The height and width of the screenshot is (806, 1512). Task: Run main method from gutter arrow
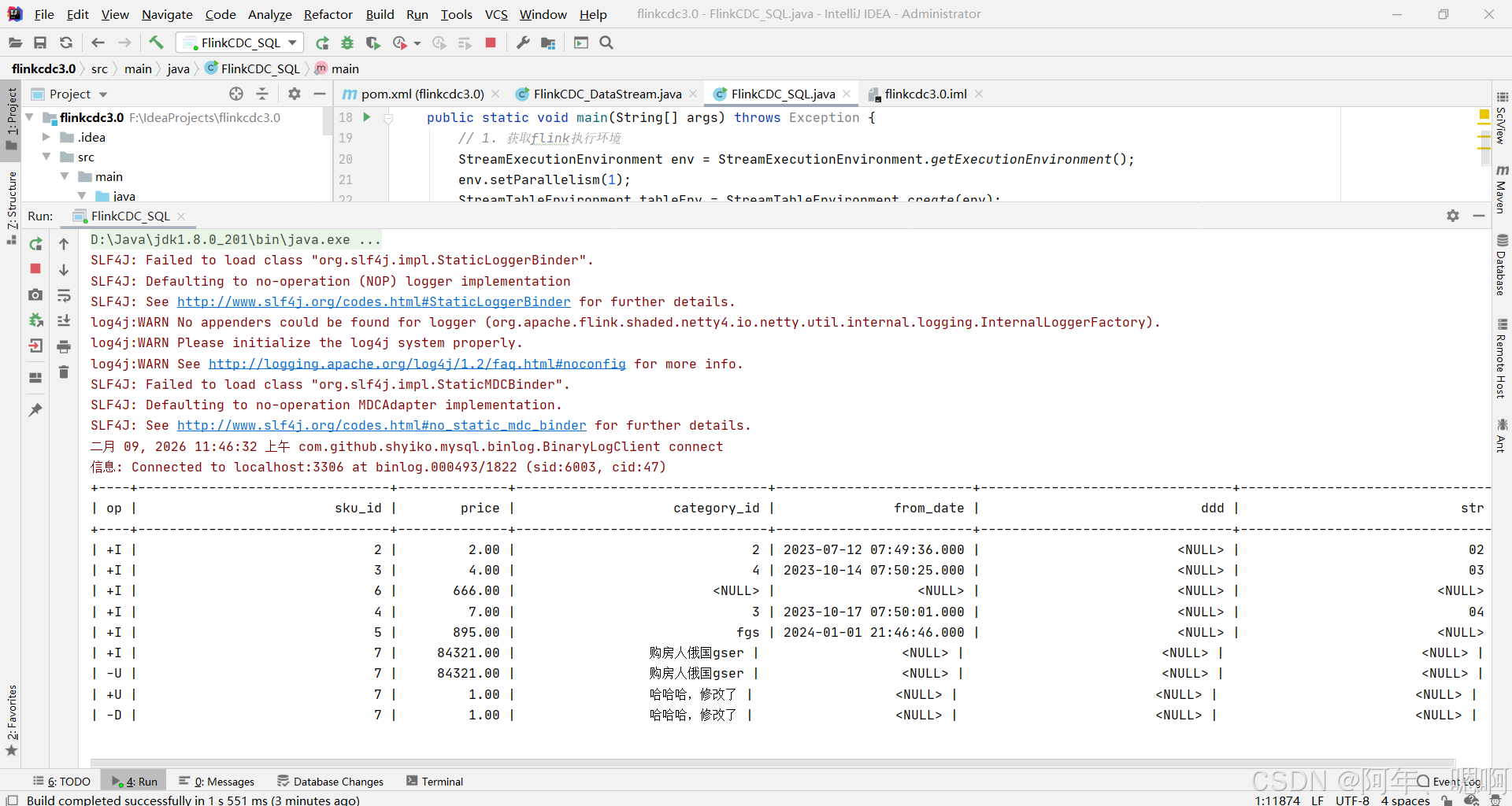367,117
